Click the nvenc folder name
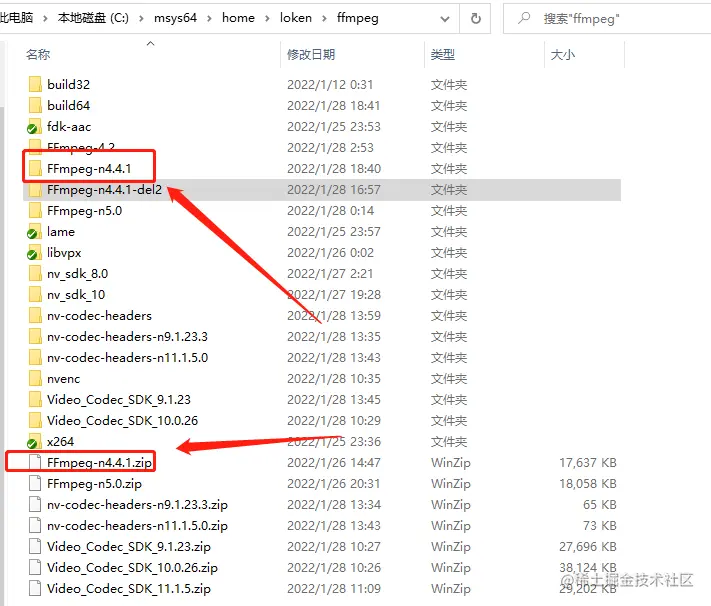Screen dimensions: 711x606 coord(63,379)
